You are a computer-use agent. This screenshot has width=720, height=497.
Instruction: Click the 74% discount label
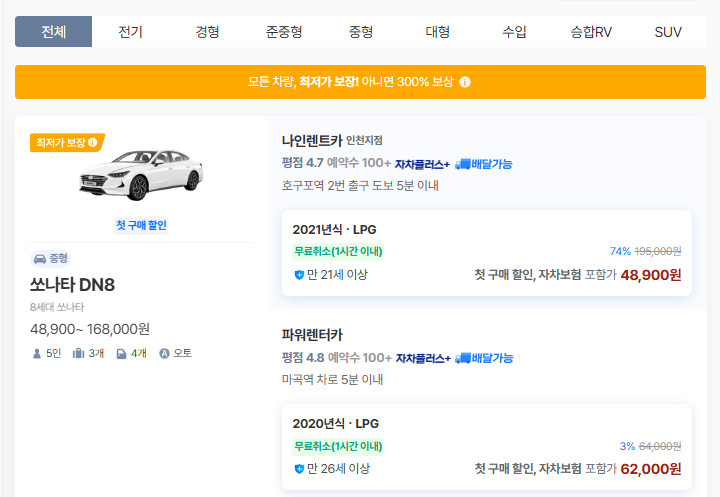620,251
